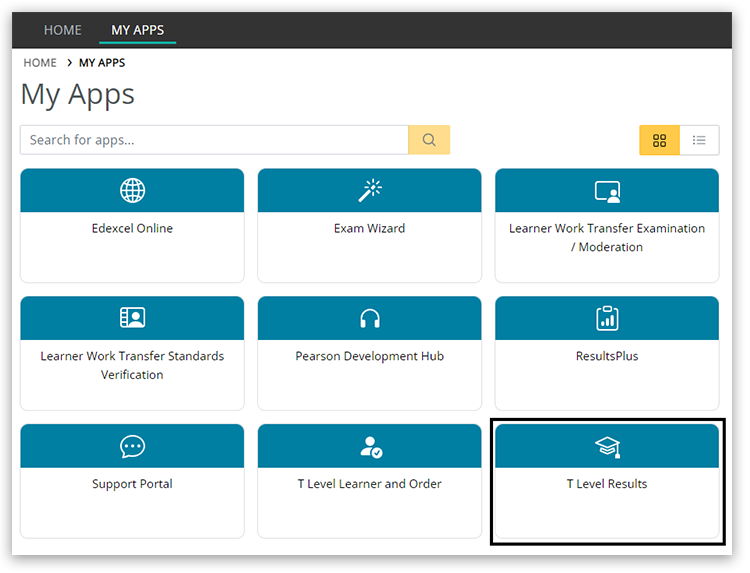Click the Standards Verification ID card icon
Viewport: 750px width, 573px height.
132,318
